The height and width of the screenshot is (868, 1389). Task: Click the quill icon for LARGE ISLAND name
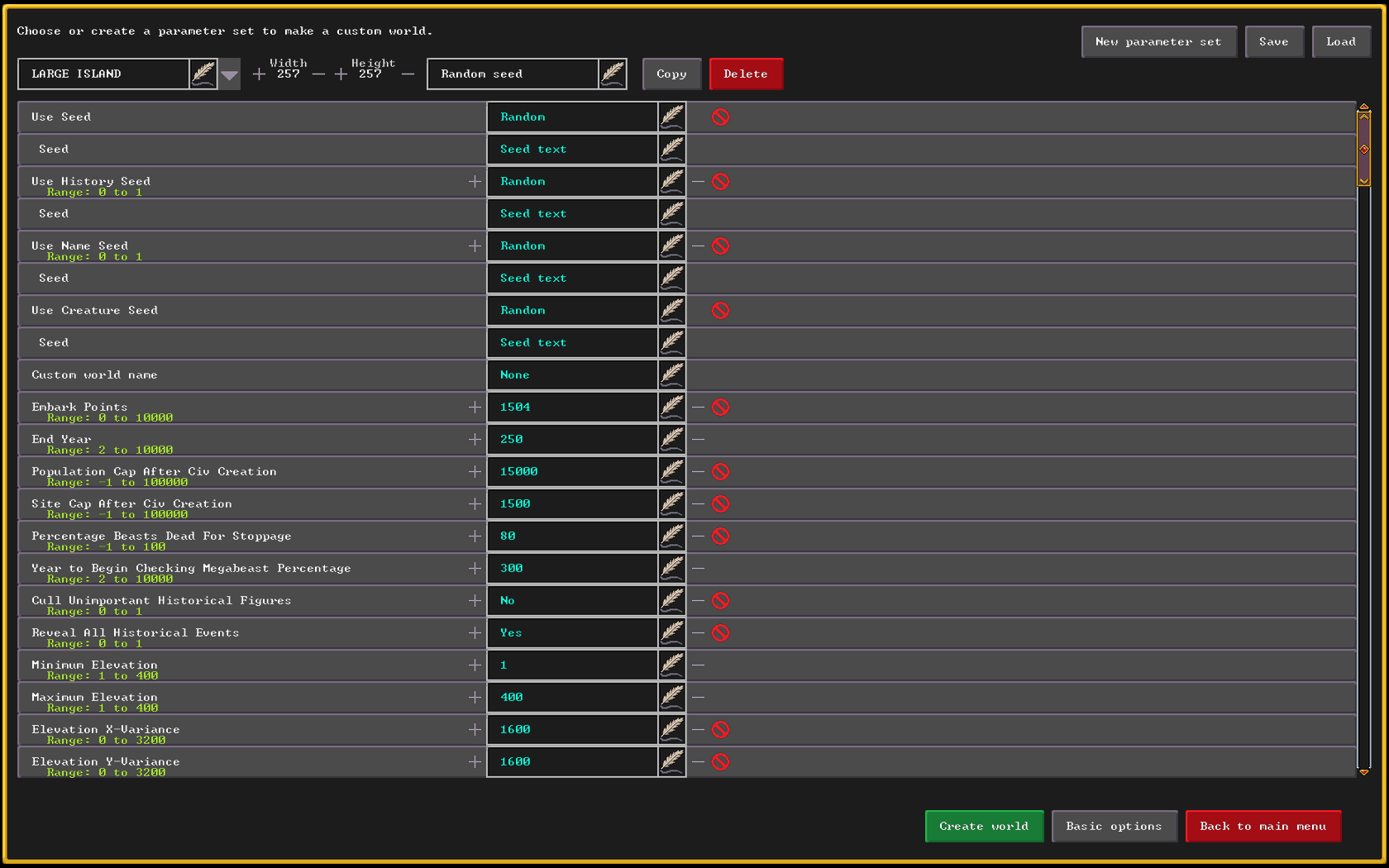[203, 74]
